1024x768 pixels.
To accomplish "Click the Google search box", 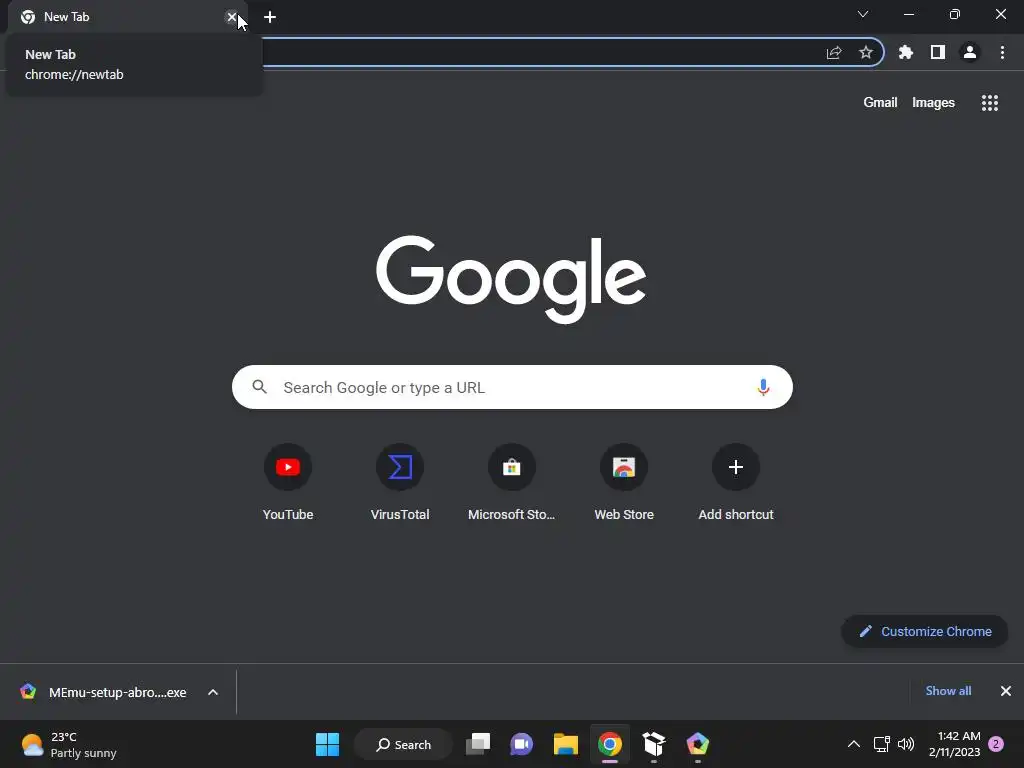I will pyautogui.click(x=512, y=387).
